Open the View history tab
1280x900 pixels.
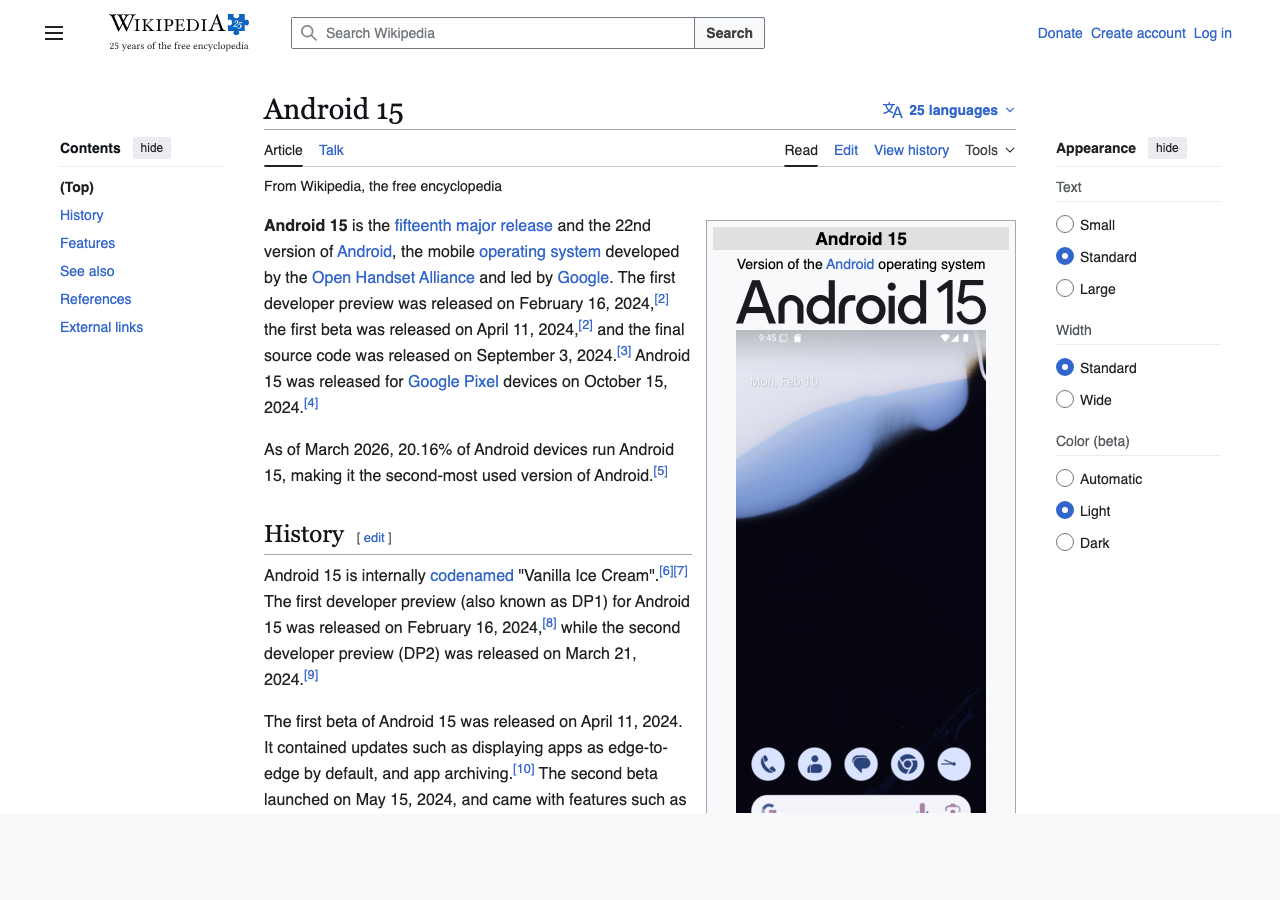click(x=911, y=150)
